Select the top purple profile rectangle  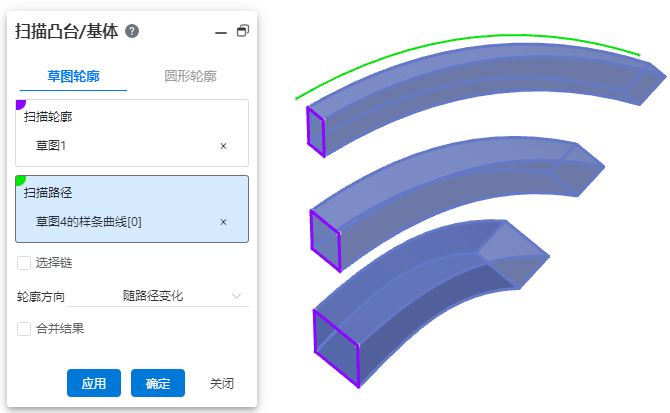click(316, 132)
